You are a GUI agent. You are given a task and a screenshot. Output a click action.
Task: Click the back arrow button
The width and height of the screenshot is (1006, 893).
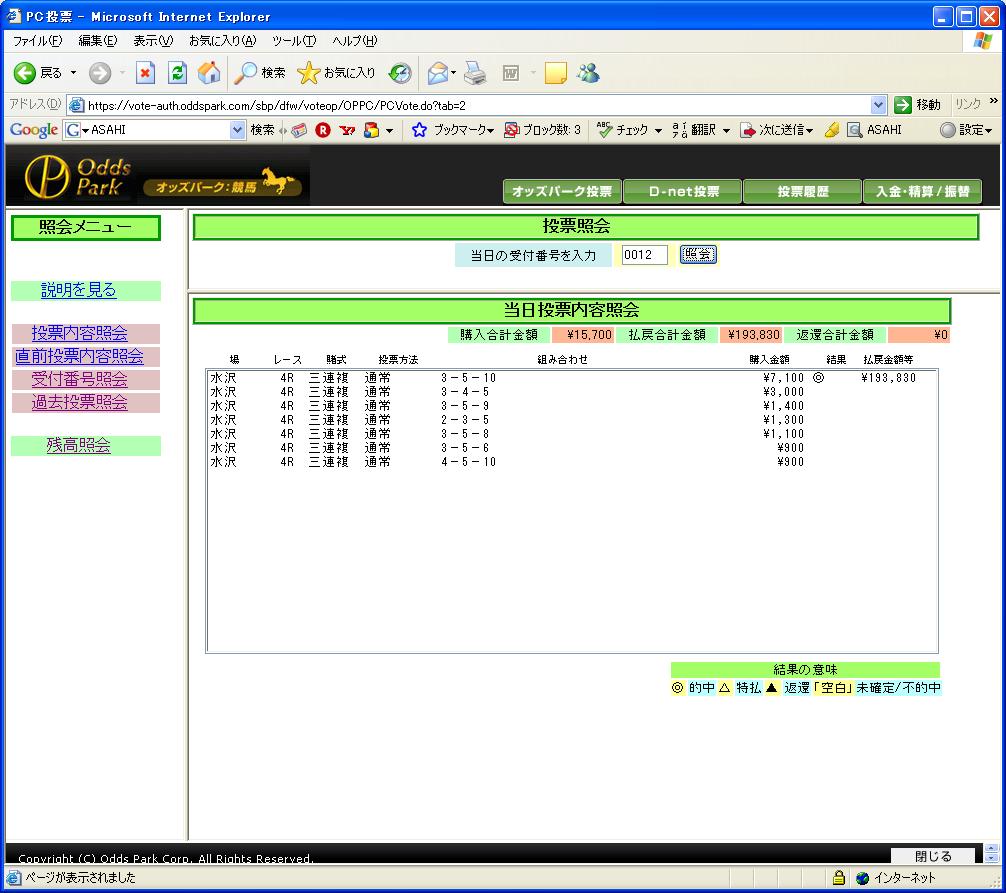click(x=25, y=73)
